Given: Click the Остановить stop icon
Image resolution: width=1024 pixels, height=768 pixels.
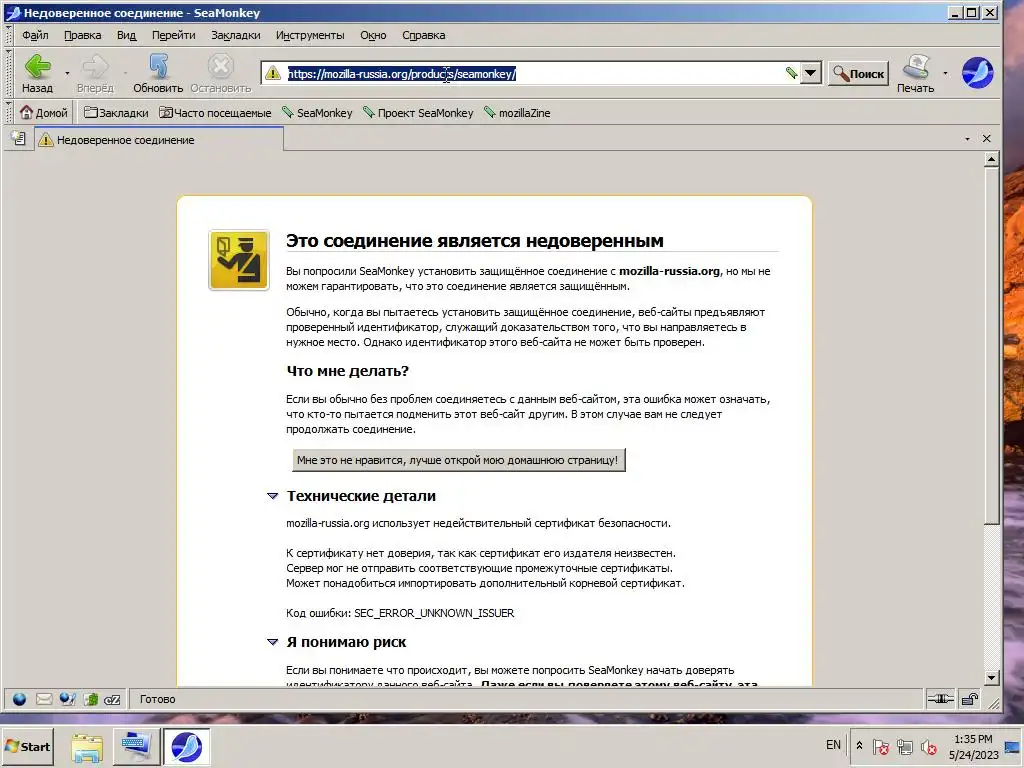Looking at the screenshot, I should 221,67.
